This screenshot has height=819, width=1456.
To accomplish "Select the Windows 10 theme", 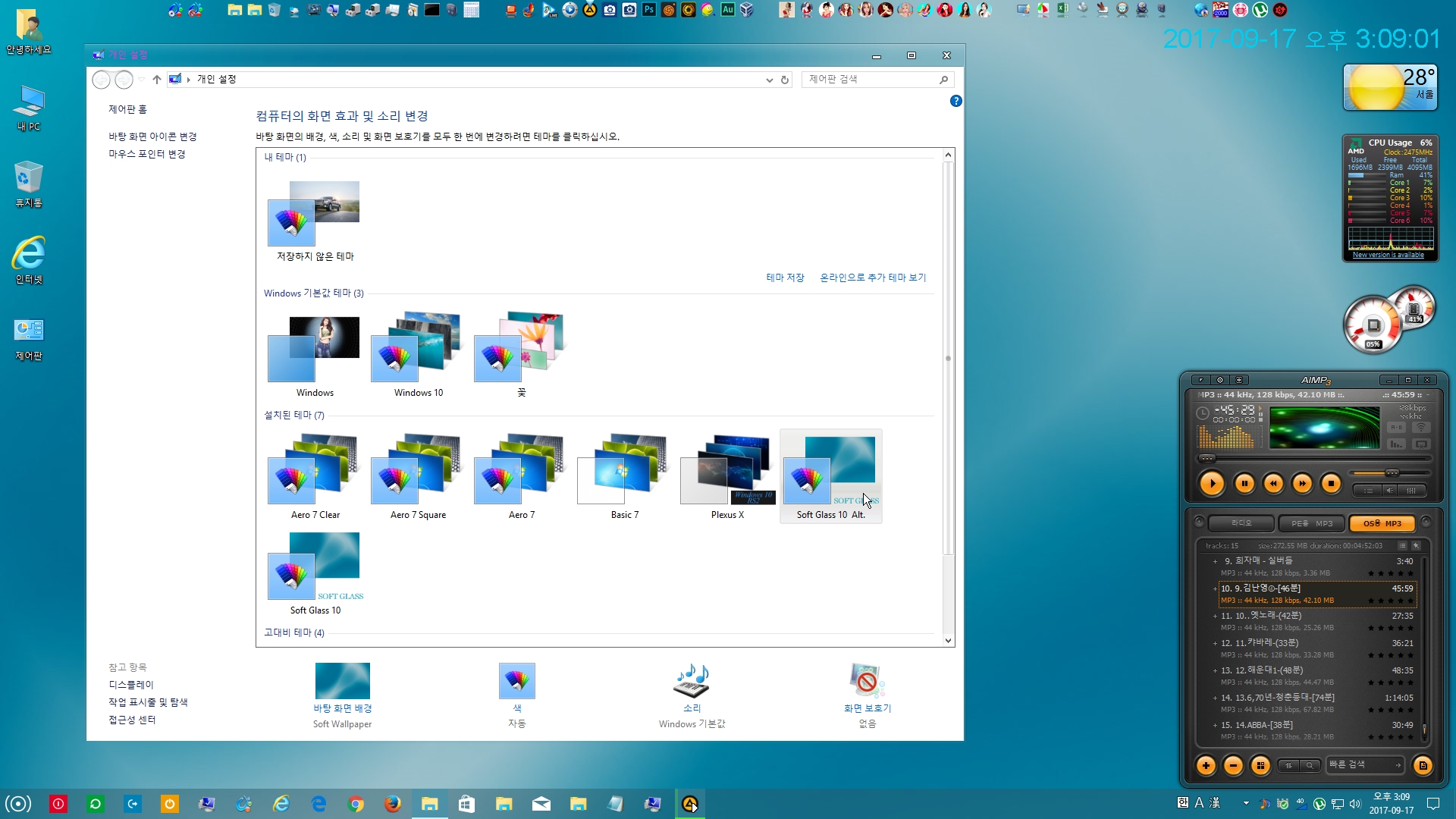I will click(x=418, y=350).
